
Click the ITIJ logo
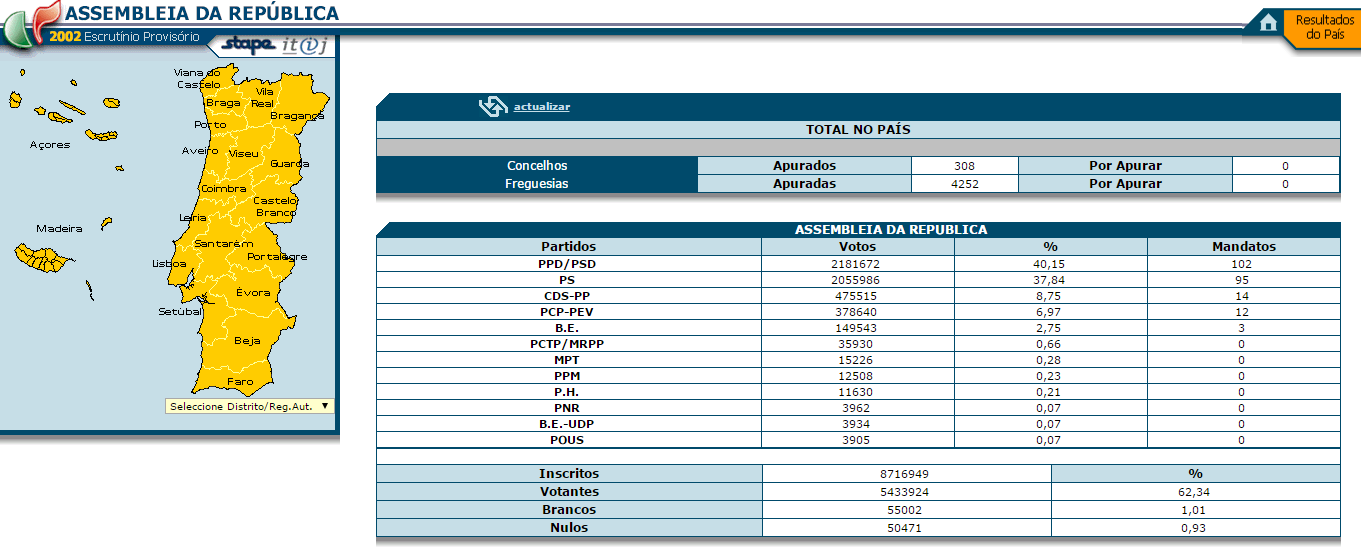click(304, 45)
